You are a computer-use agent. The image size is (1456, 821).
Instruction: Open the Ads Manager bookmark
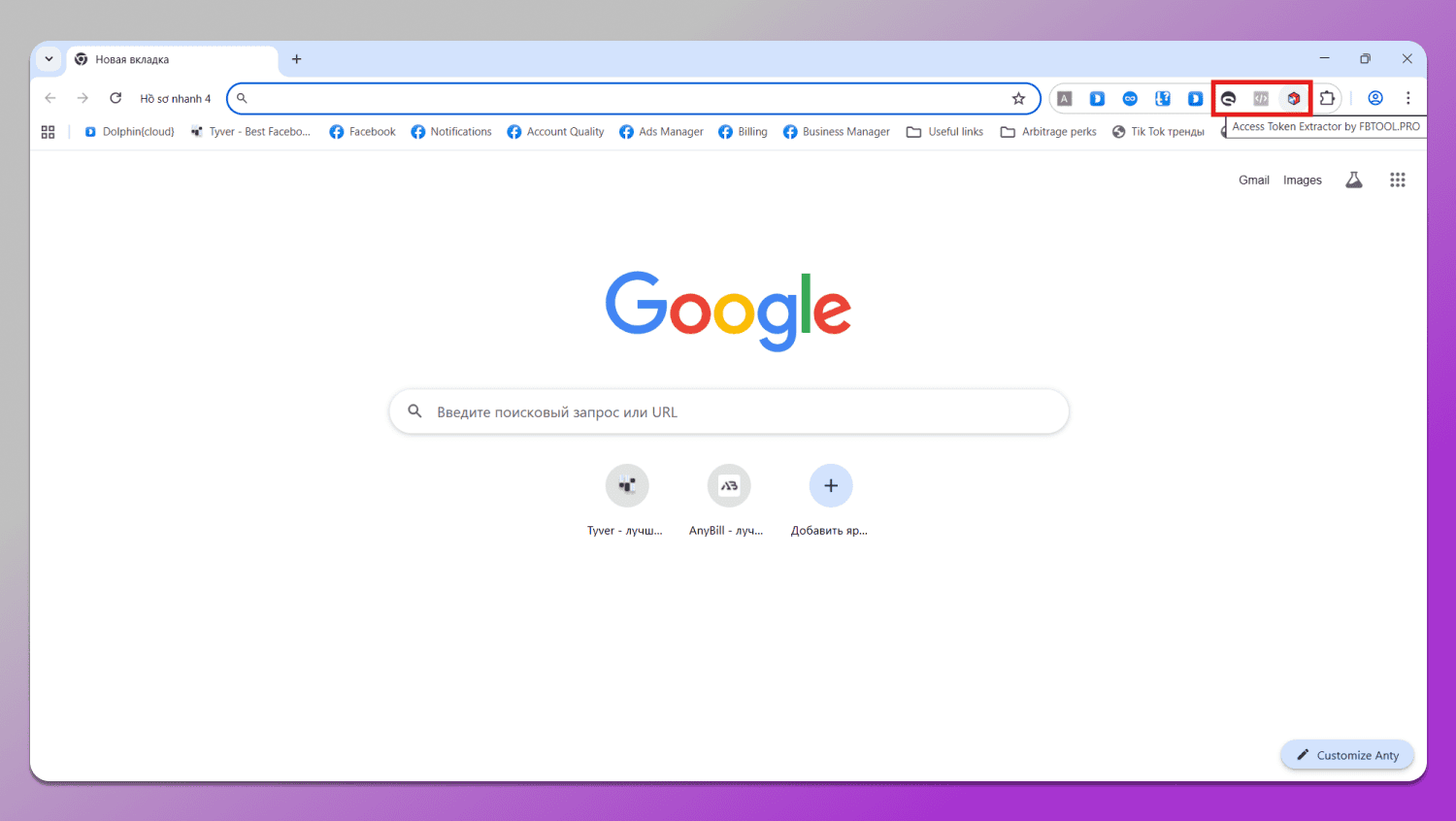coord(661,132)
